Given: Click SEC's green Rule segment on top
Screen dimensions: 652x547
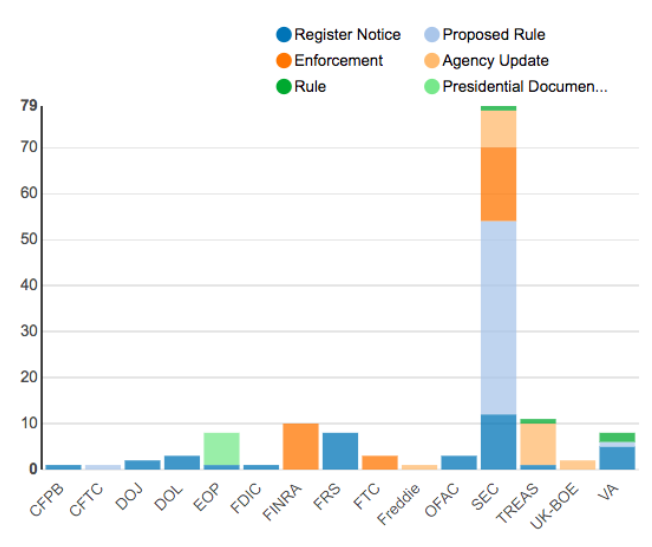Looking at the screenshot, I should click(x=499, y=108).
